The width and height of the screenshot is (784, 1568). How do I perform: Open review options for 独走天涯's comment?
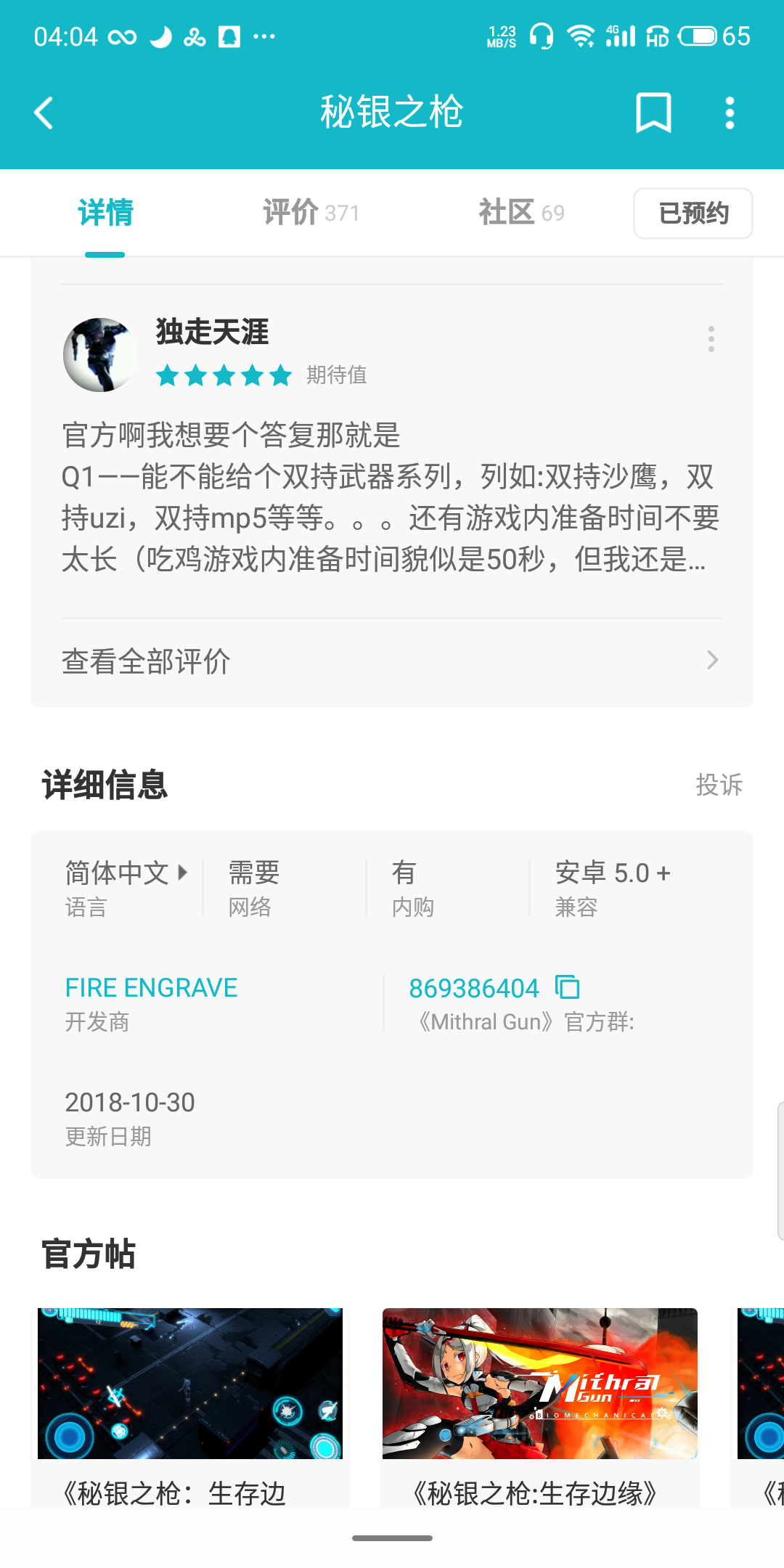click(711, 339)
